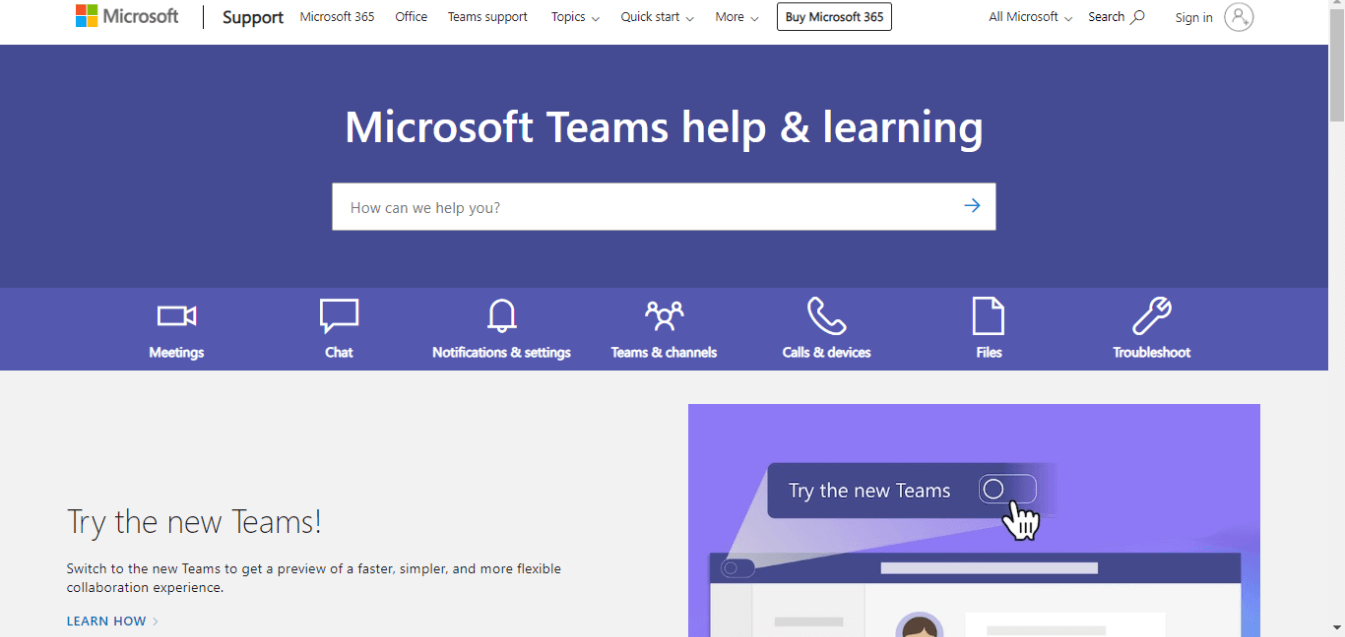
Task: Open the LEARN HOW link
Action: pos(113,621)
